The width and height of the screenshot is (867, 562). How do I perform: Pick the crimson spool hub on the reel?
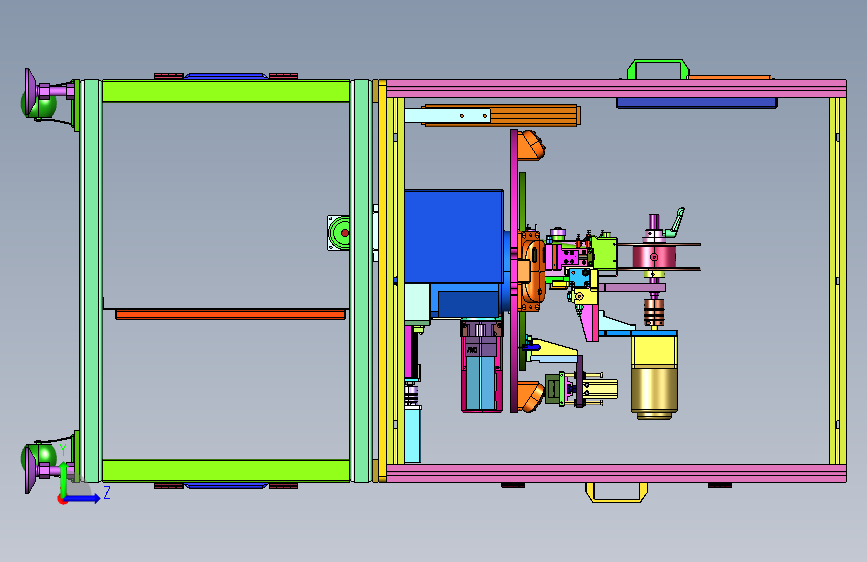pyautogui.click(x=654, y=257)
